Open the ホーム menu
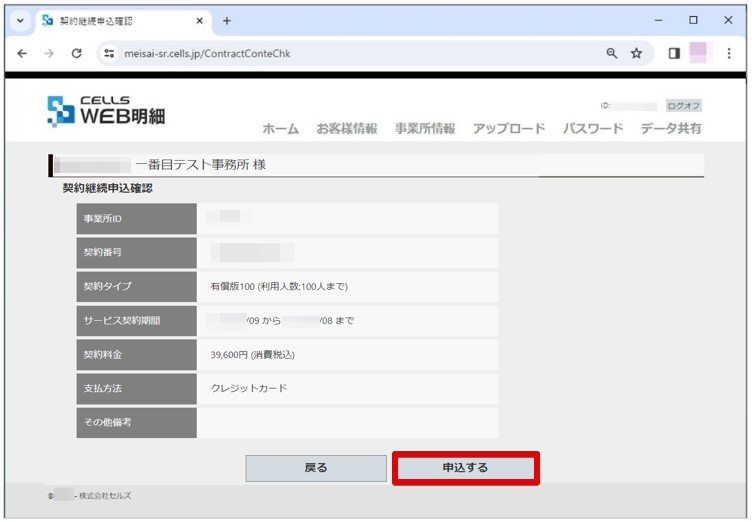 click(281, 129)
